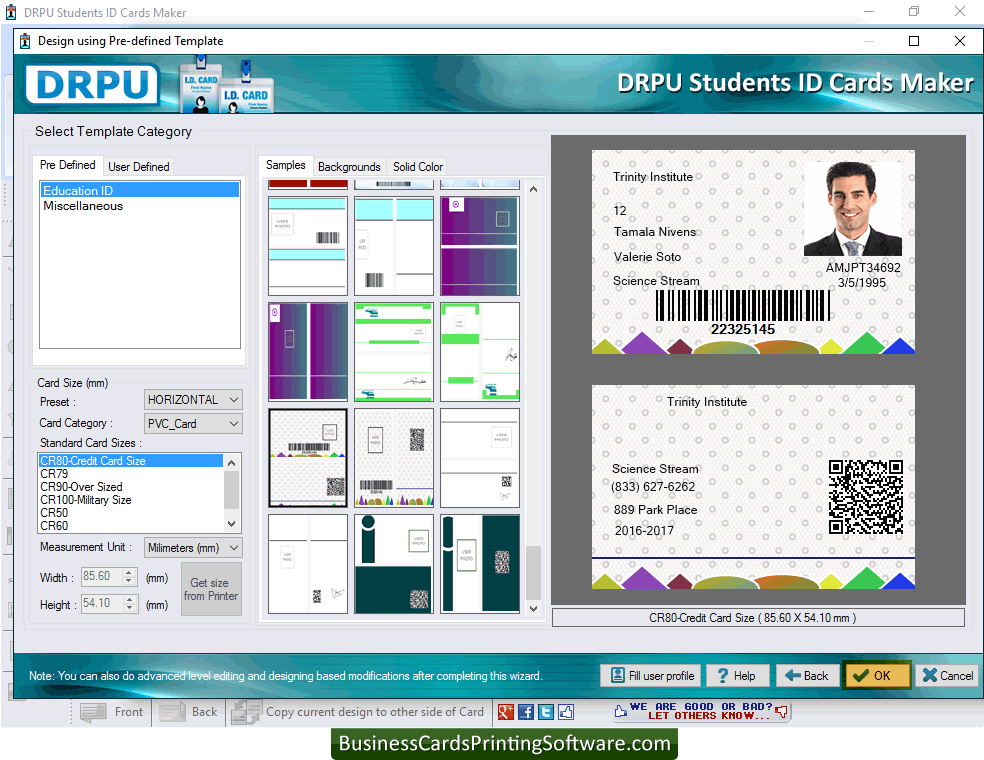
Task: Select CR100-Military Size card size
Action: click(x=131, y=500)
